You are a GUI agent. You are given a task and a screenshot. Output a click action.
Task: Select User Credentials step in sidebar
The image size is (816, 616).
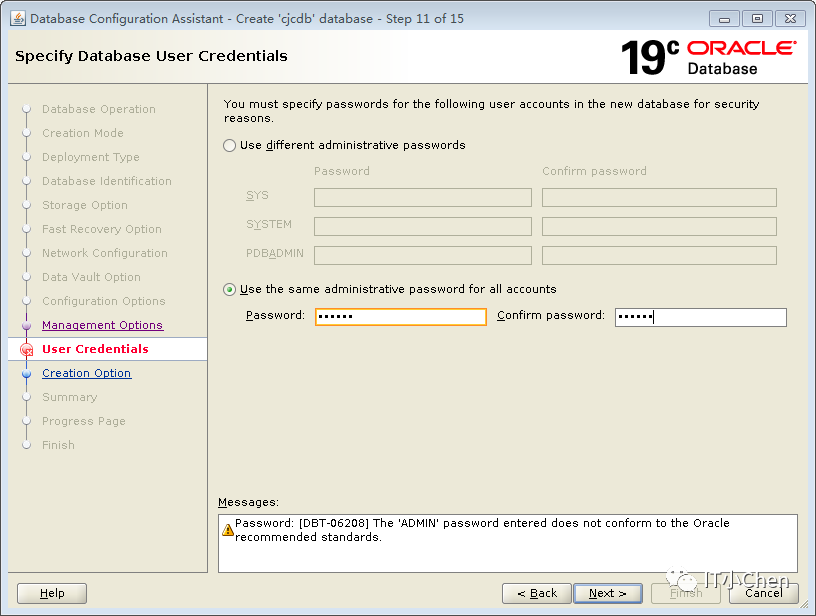pyautogui.click(x=95, y=349)
